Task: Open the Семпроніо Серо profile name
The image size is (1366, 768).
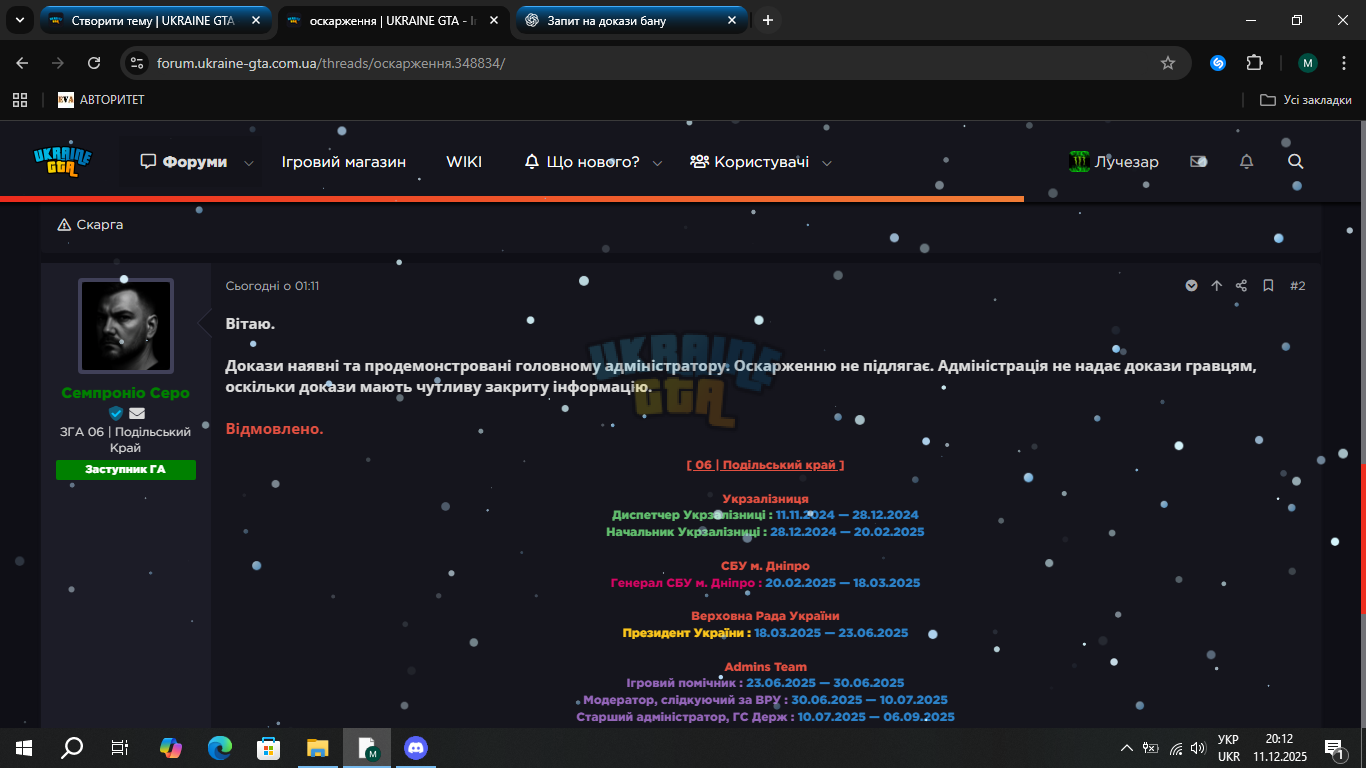Action: click(126, 393)
